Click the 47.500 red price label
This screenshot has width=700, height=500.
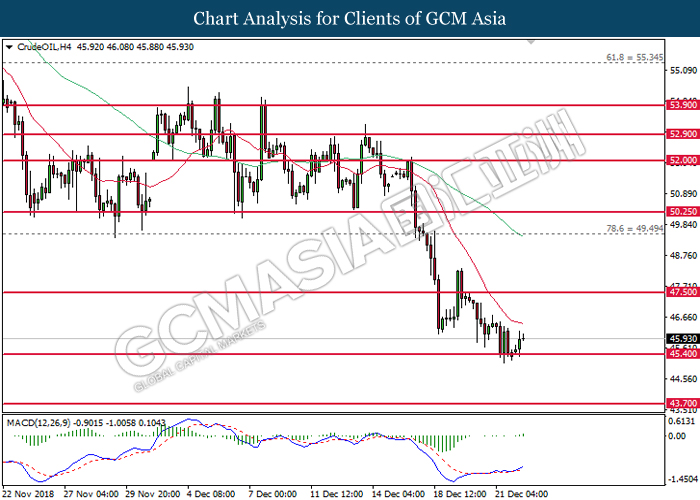click(683, 292)
